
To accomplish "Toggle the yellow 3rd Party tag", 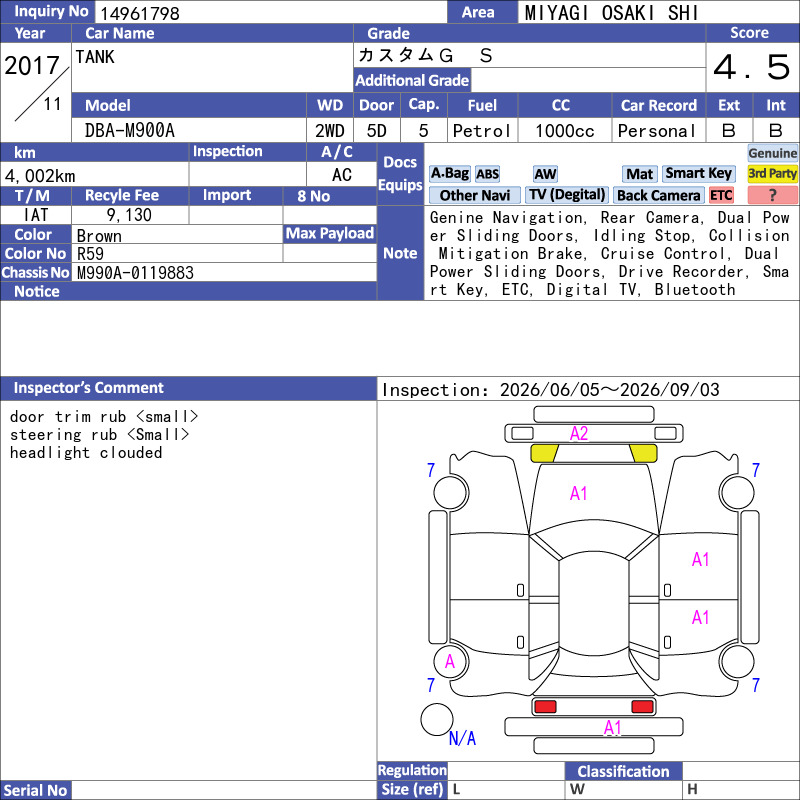I will tap(772, 174).
